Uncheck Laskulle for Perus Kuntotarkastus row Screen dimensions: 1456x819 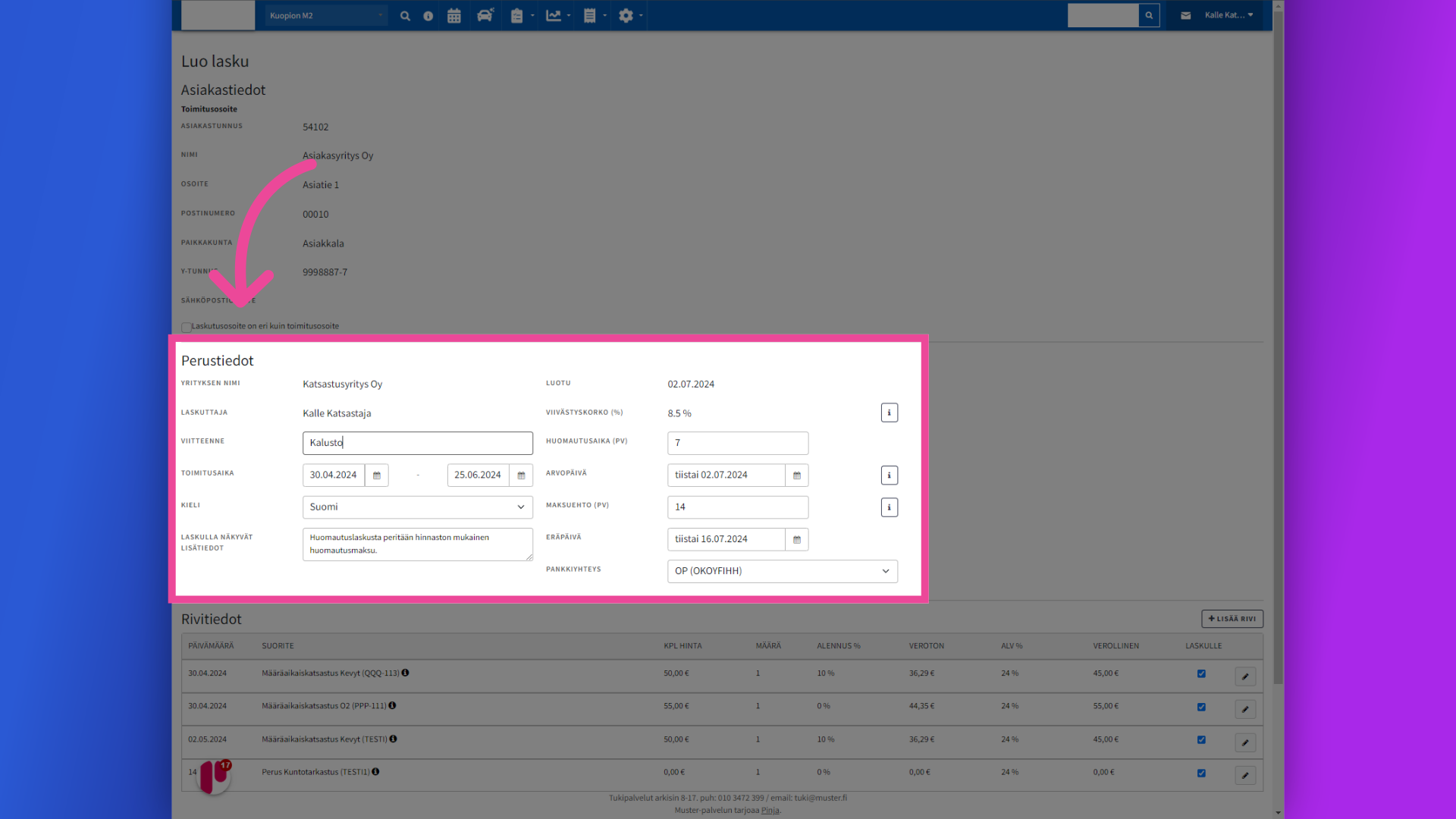[1201, 773]
